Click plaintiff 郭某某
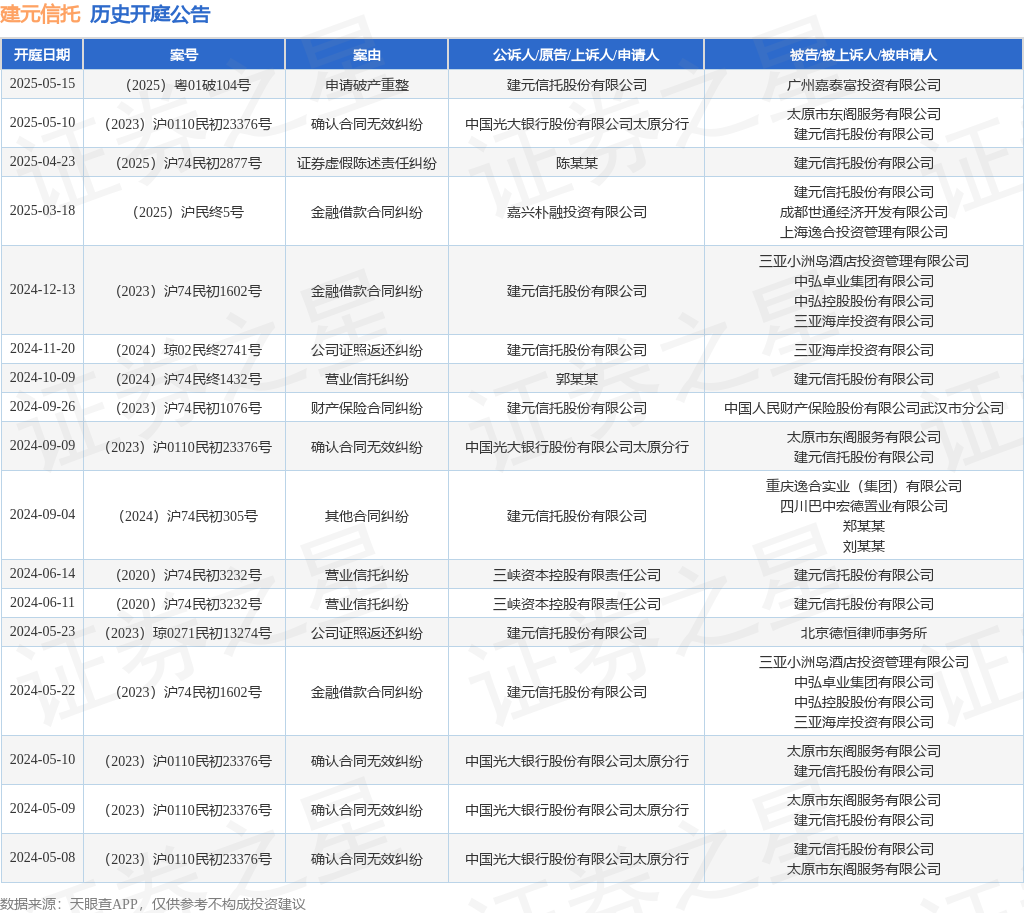The width and height of the screenshot is (1024, 913). click(576, 379)
